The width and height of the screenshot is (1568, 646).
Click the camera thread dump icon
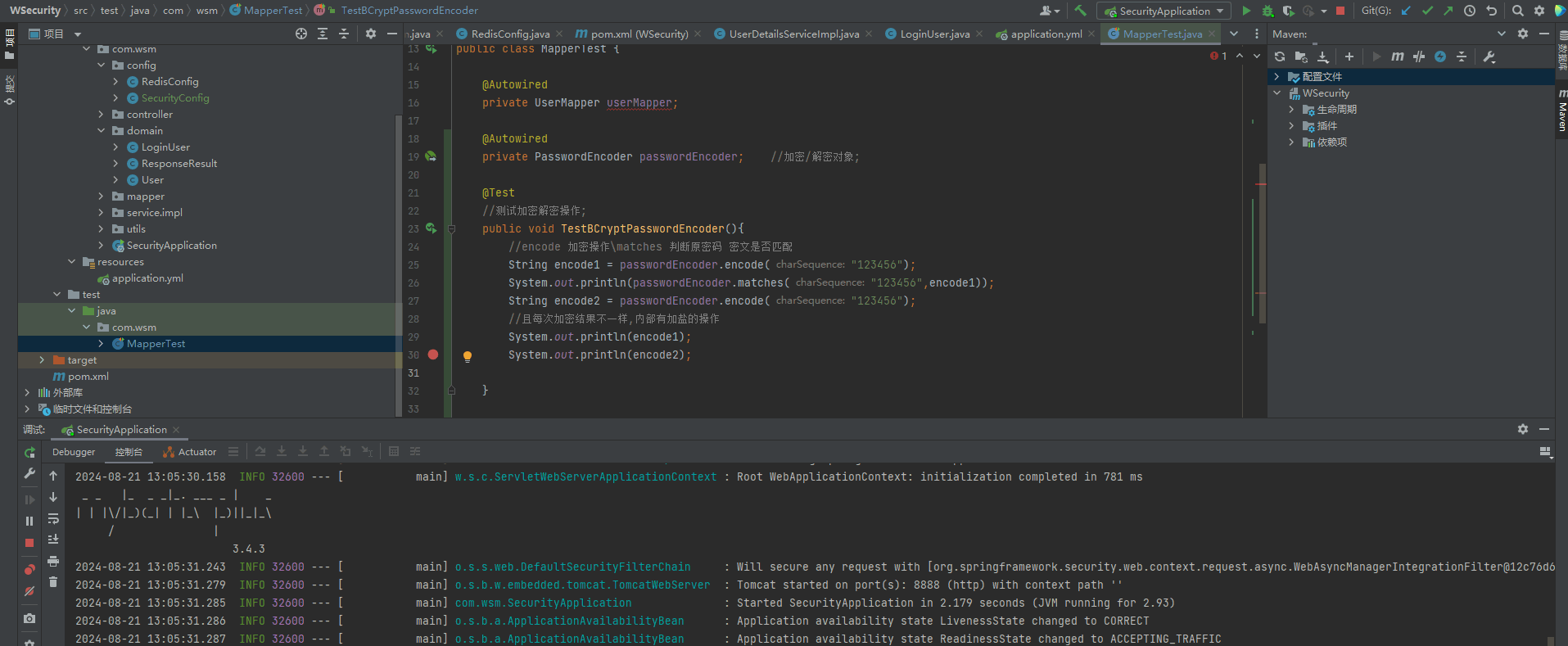(29, 618)
